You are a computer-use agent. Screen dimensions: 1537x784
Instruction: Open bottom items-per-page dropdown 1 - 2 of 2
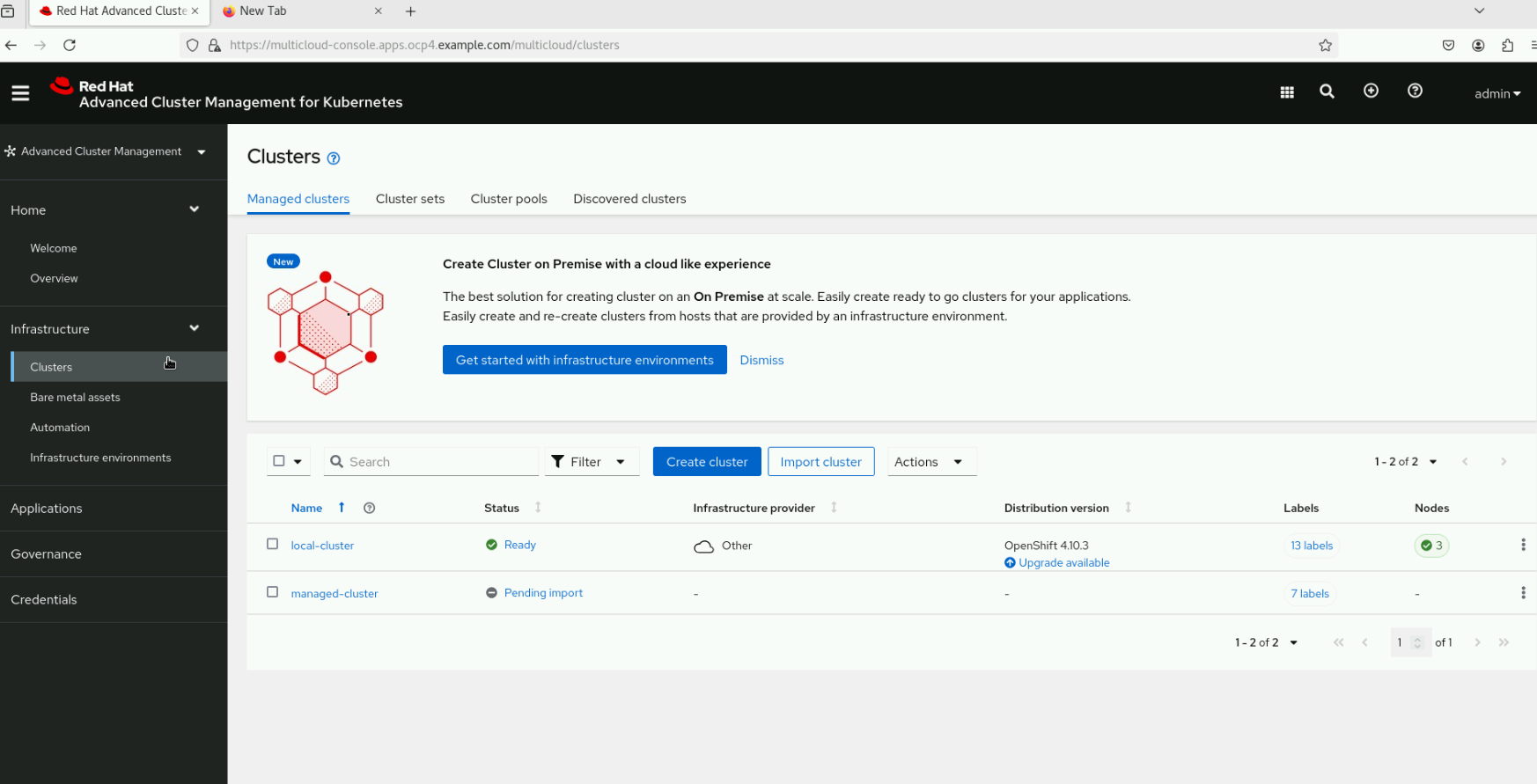click(1266, 642)
